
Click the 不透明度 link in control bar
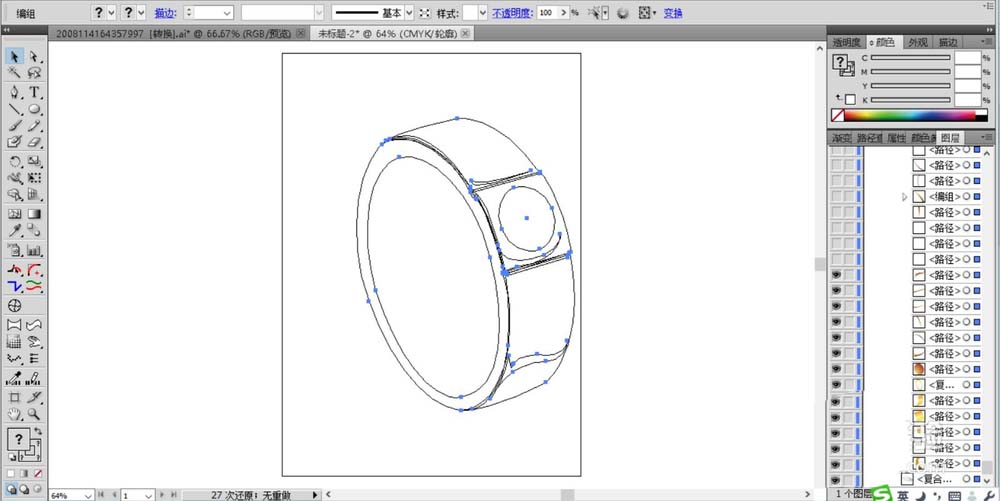pos(512,13)
